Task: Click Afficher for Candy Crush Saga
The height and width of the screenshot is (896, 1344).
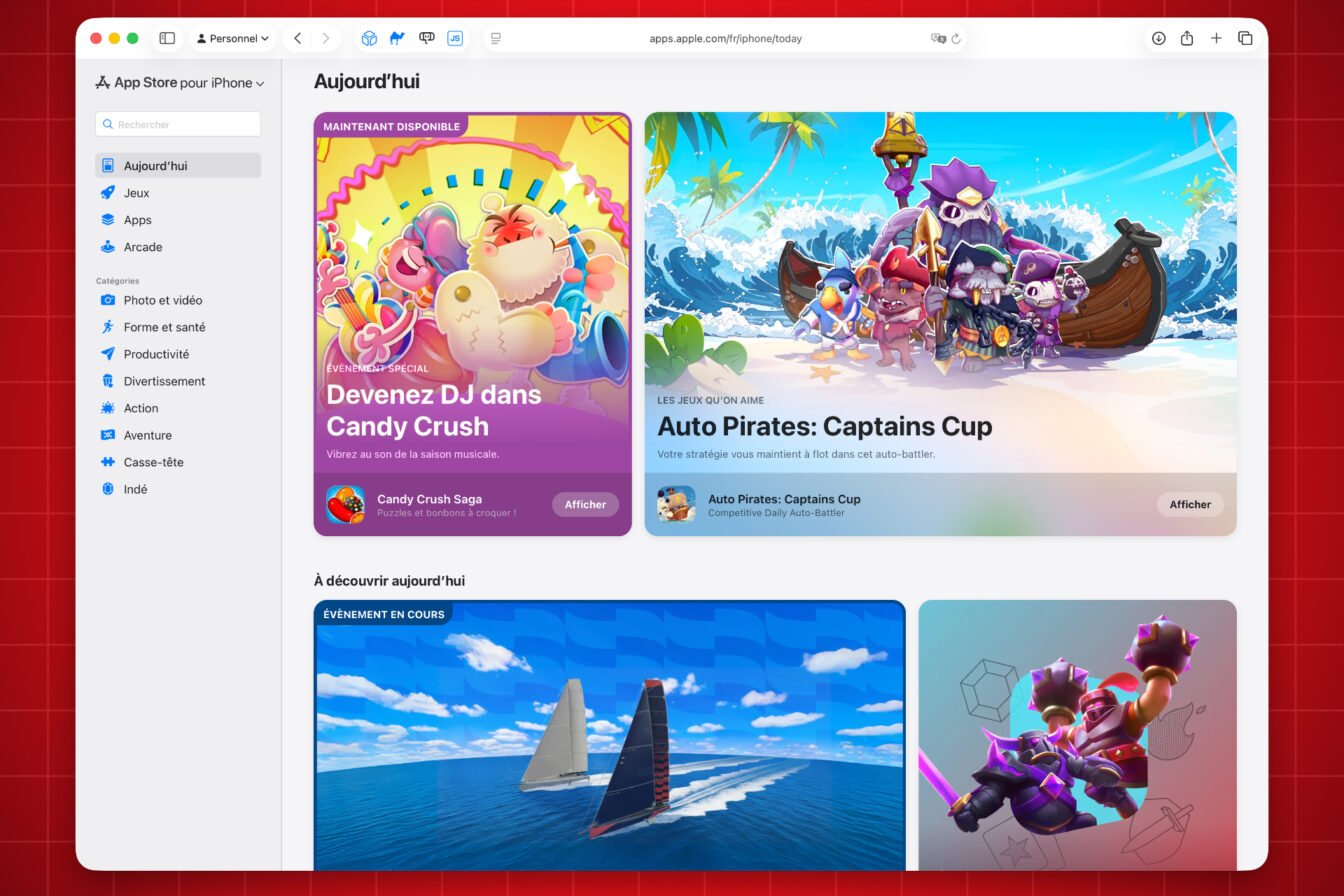Action: [585, 504]
